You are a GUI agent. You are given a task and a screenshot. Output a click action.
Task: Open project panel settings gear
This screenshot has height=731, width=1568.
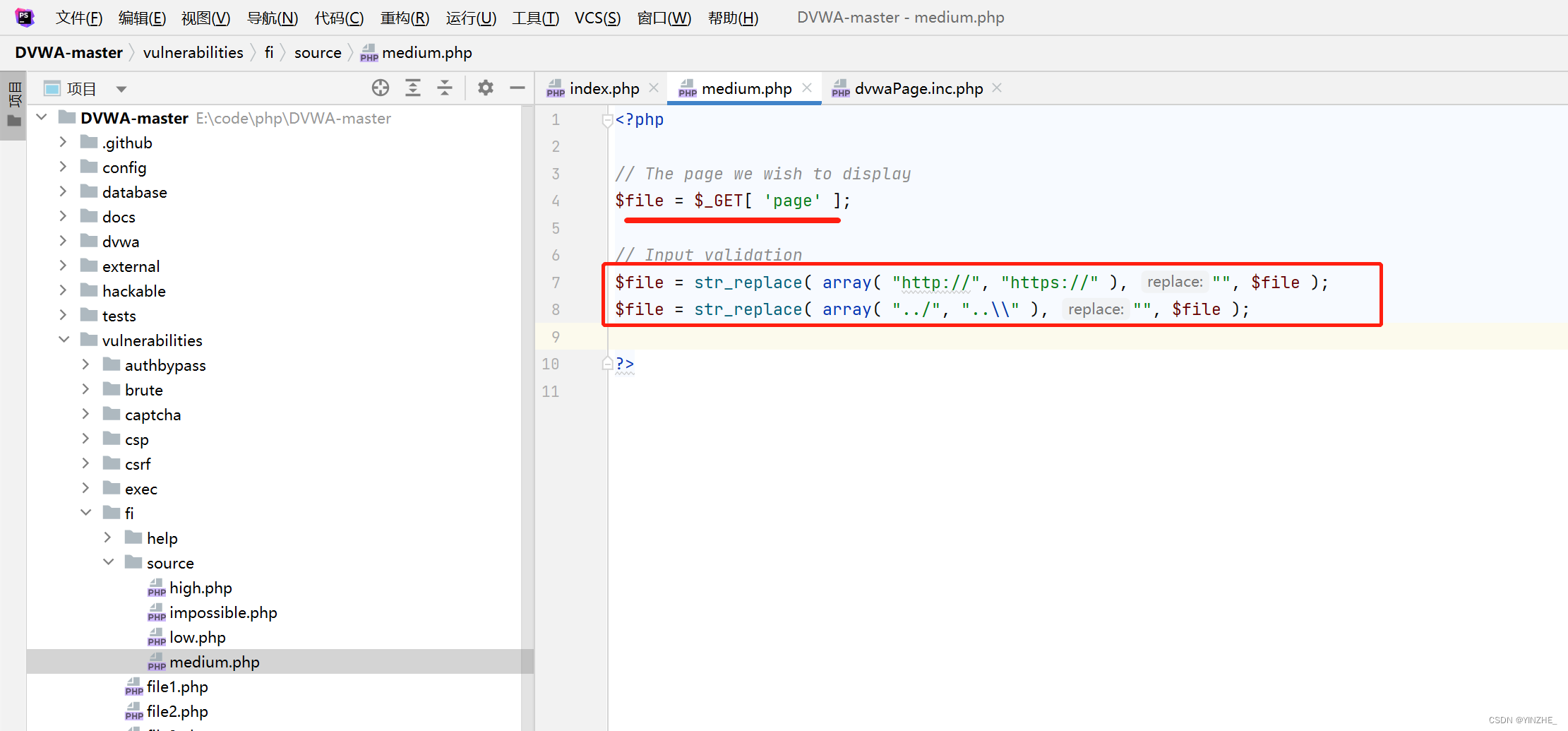[486, 88]
